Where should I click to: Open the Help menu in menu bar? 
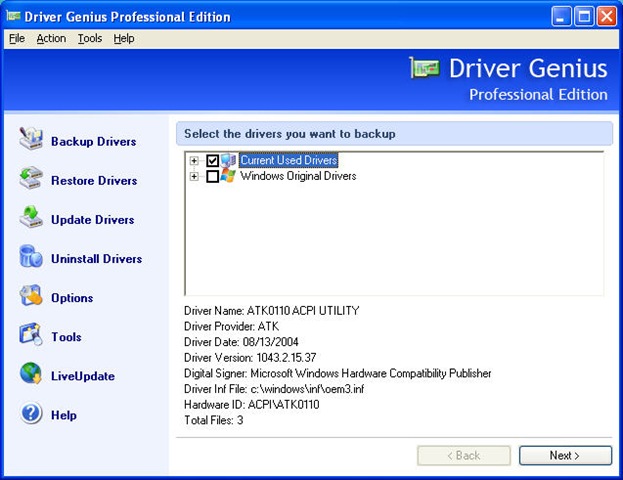pos(123,38)
